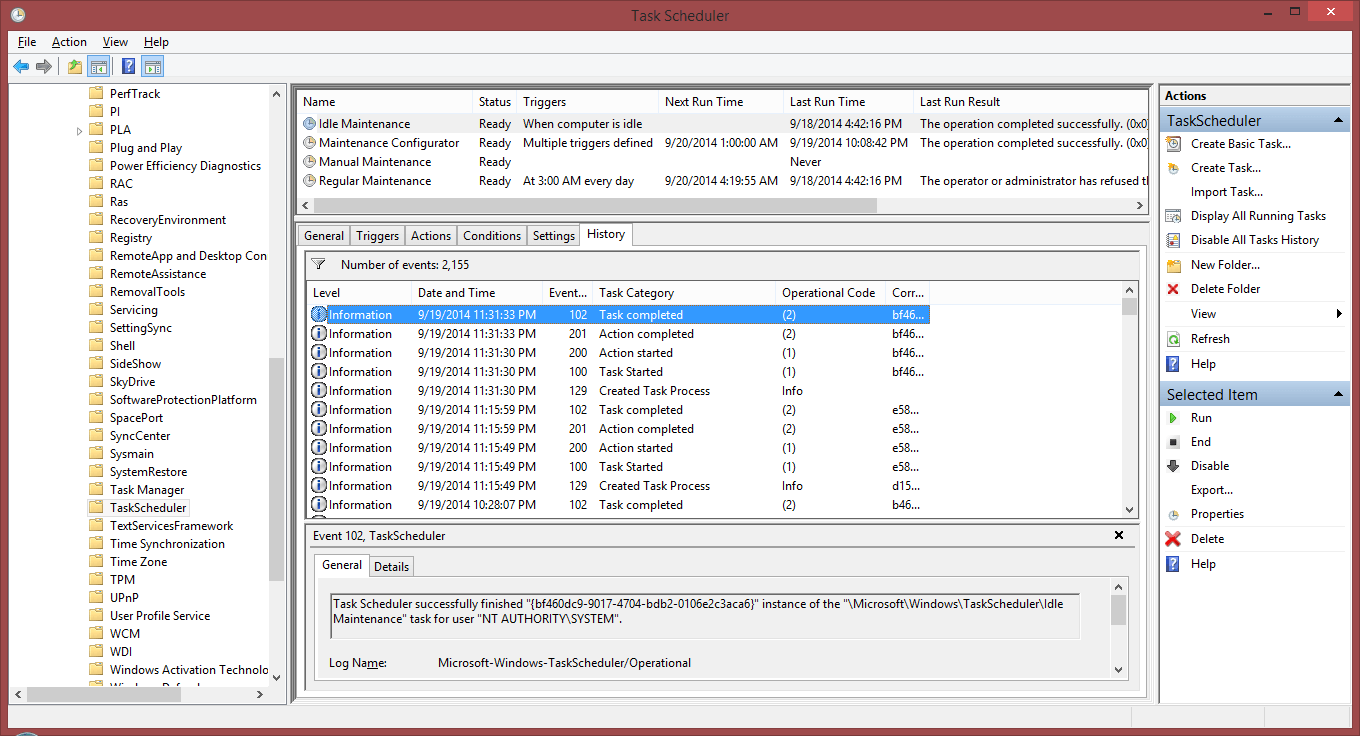The height and width of the screenshot is (736, 1360).
Task: Select the Time Synchronization folder
Action: tap(167, 544)
